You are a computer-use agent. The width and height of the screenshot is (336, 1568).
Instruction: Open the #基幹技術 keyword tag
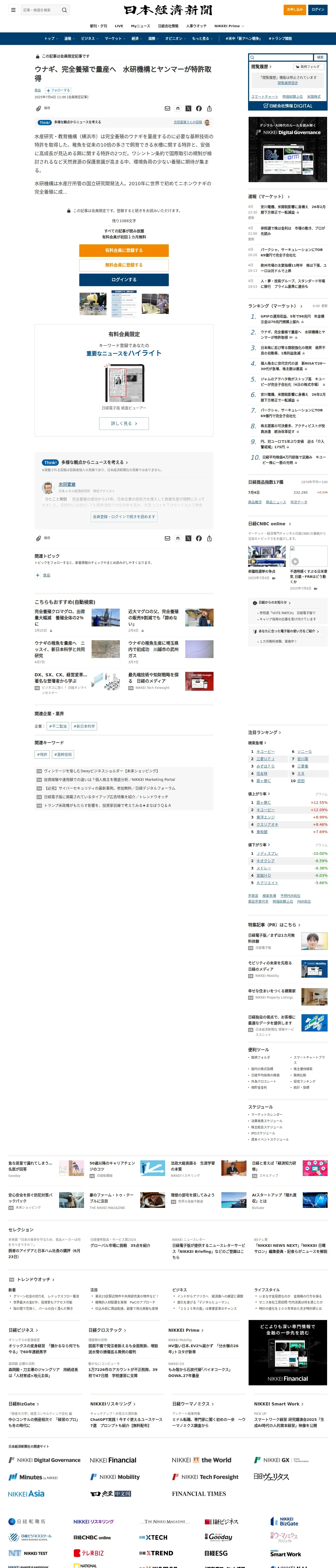tap(63, 754)
